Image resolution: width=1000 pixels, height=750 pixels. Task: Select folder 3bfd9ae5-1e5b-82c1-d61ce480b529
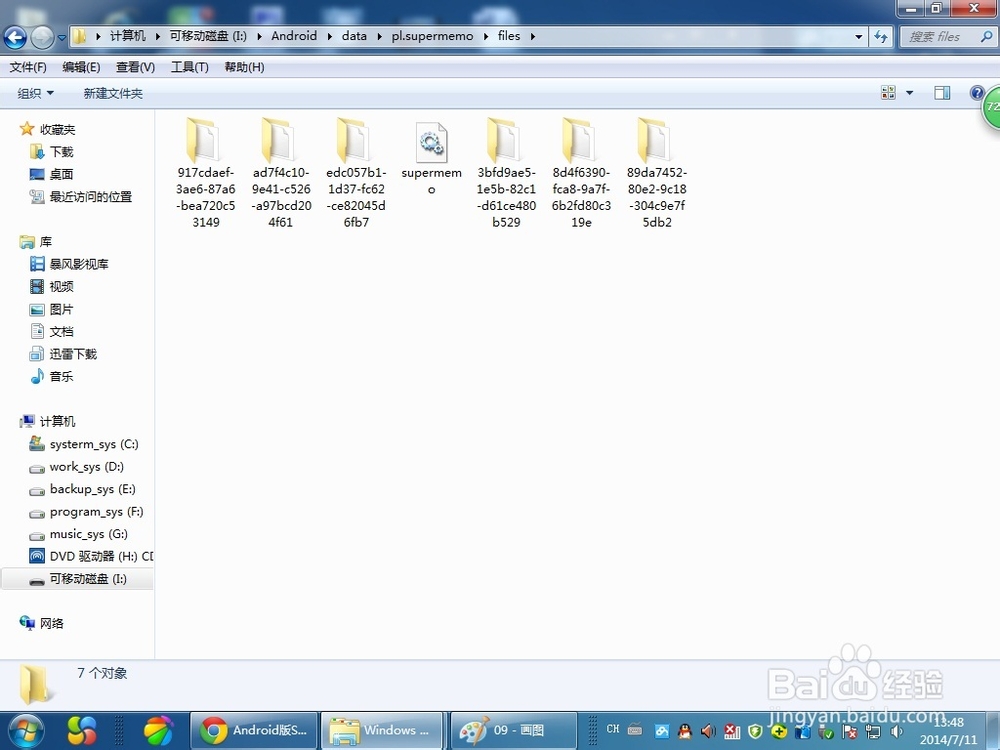point(506,173)
